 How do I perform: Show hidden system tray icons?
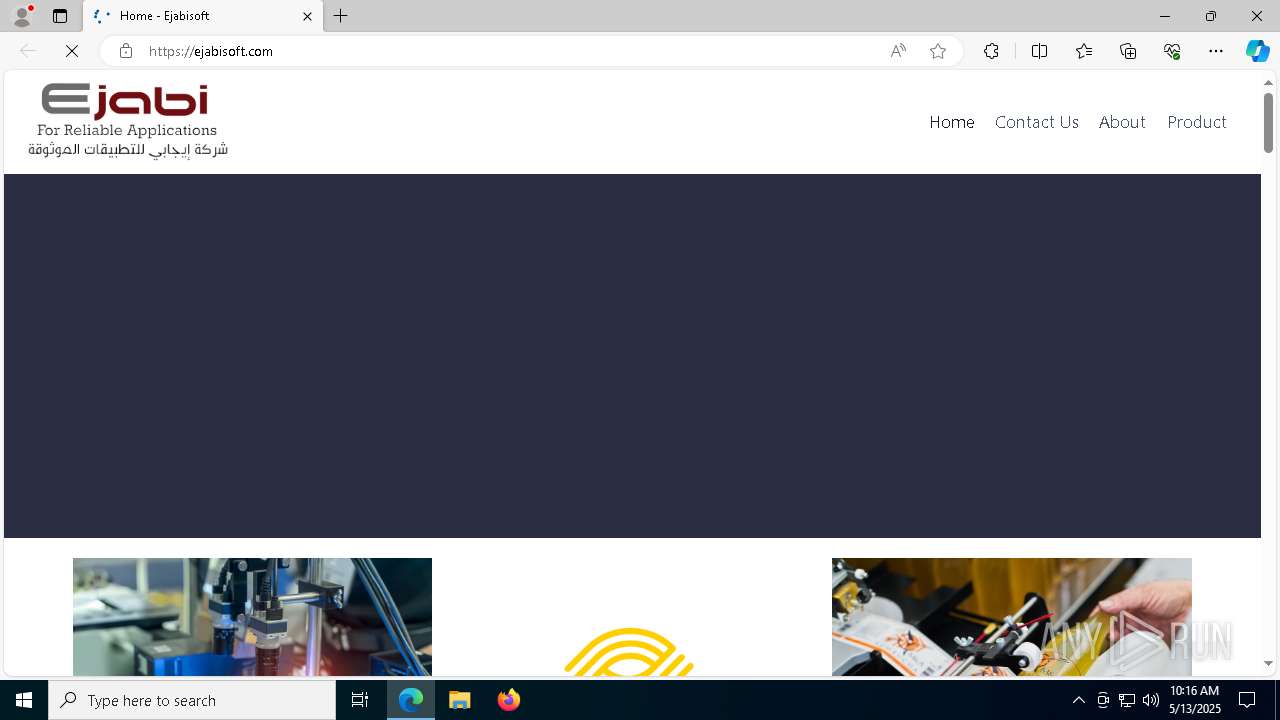tap(1079, 700)
